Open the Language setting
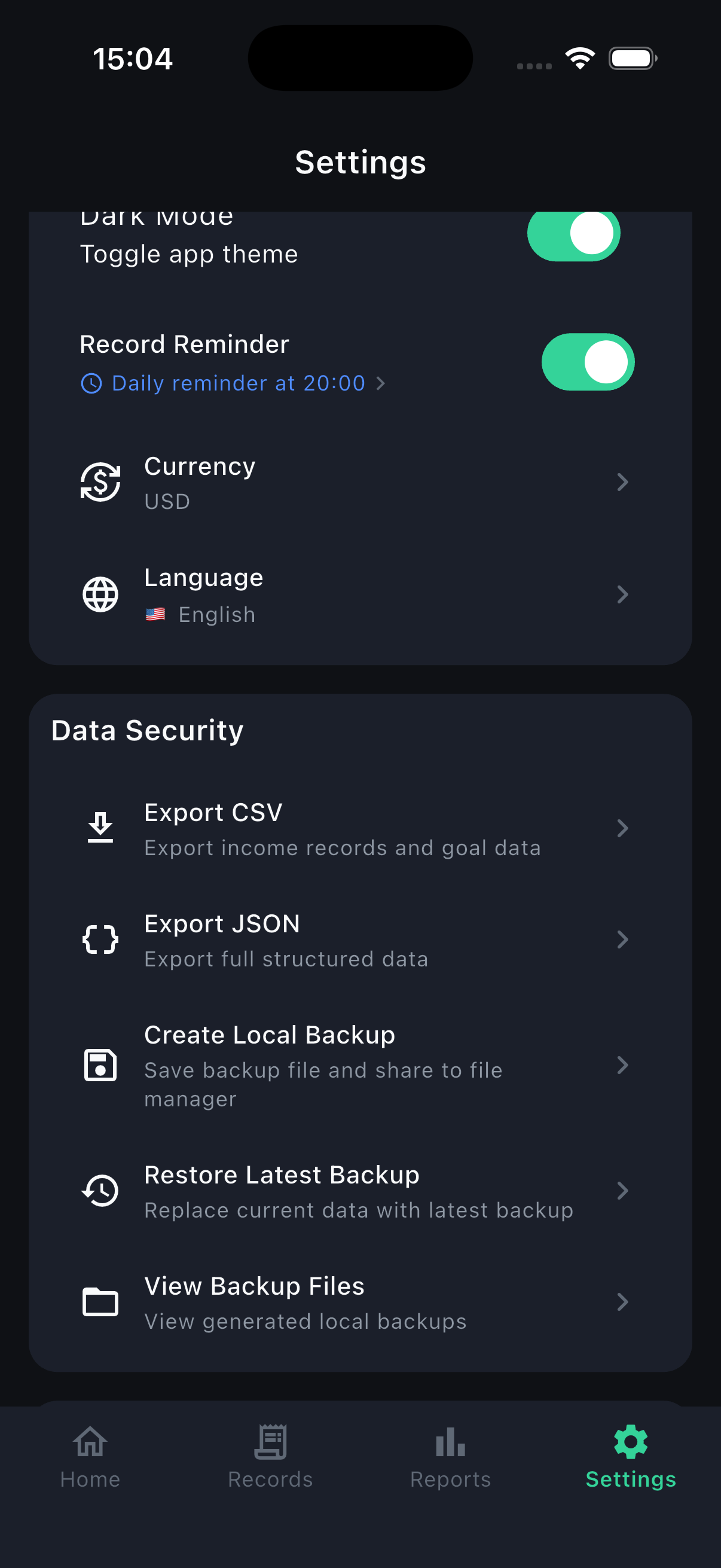 pyautogui.click(x=360, y=594)
